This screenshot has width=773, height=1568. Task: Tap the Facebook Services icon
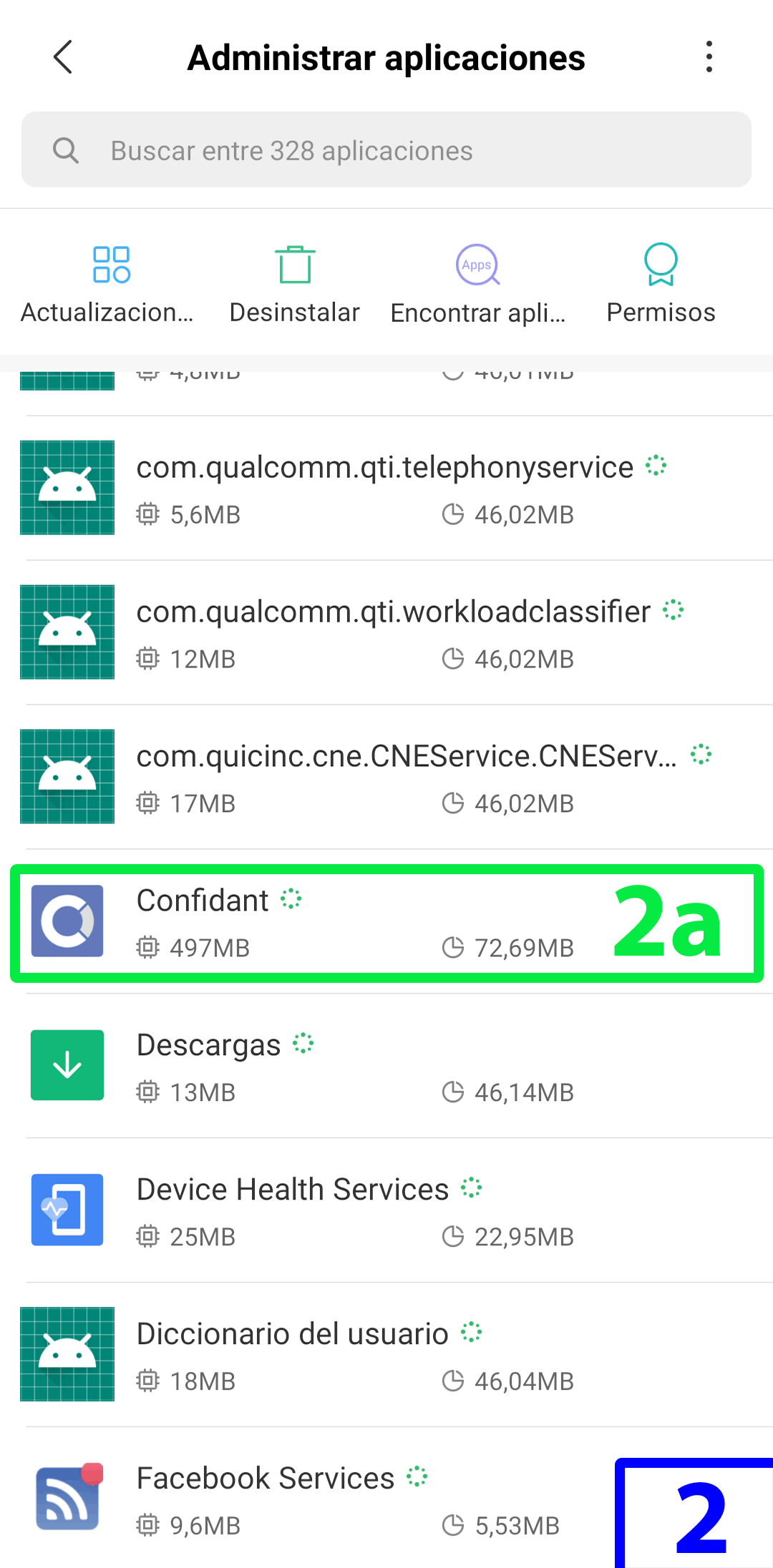[x=69, y=1497]
